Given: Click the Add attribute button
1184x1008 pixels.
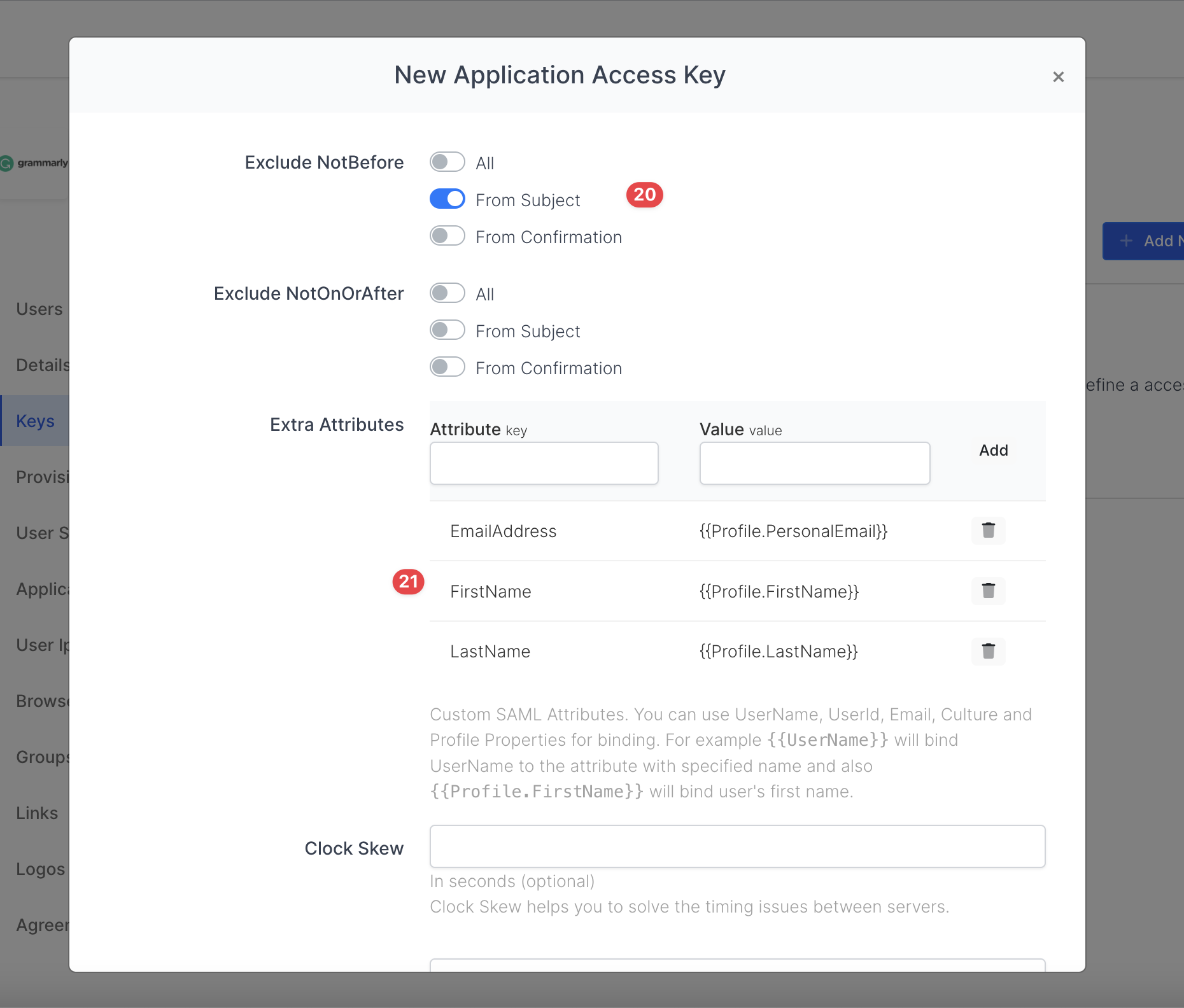Looking at the screenshot, I should pyautogui.click(x=993, y=451).
